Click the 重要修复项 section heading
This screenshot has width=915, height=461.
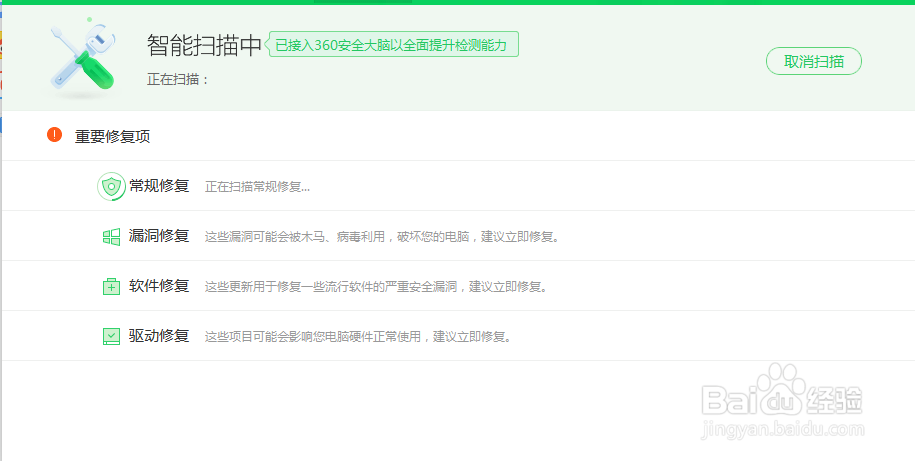tap(113, 137)
